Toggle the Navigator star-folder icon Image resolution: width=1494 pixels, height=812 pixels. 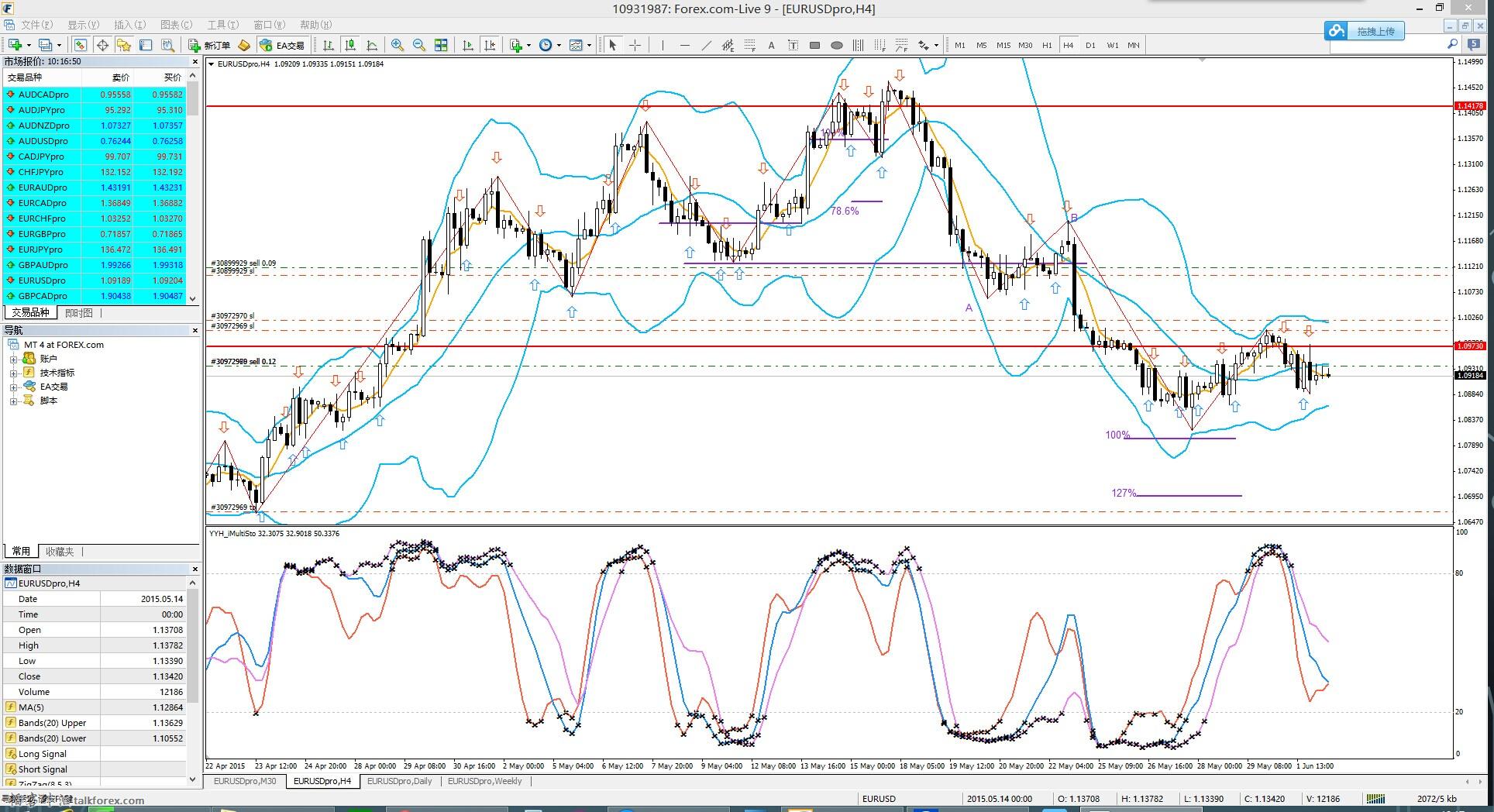[123, 45]
